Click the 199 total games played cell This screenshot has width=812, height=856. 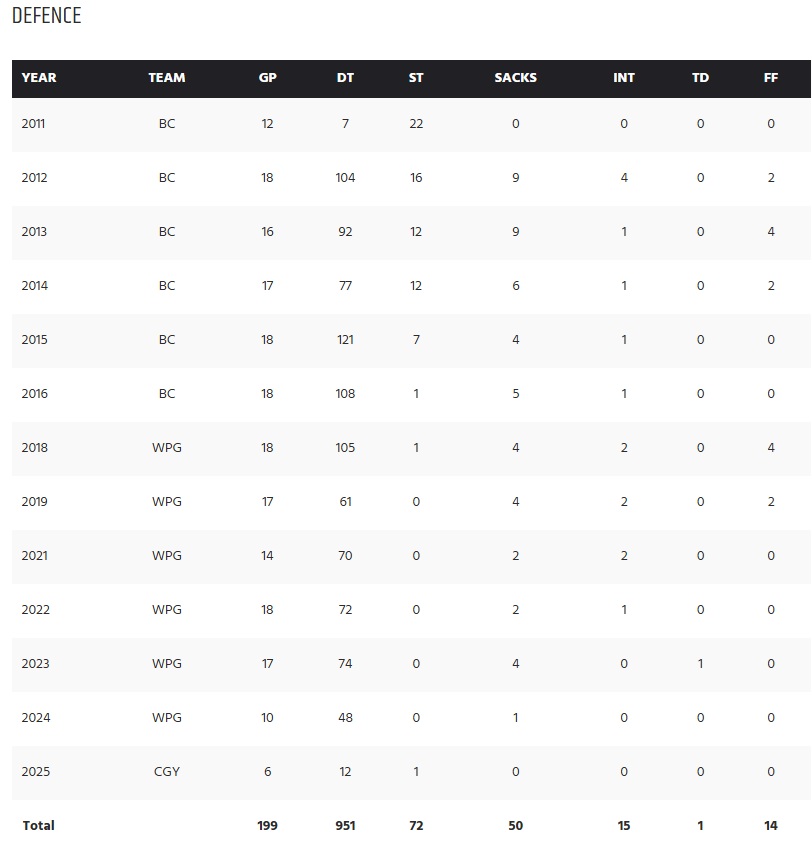[267, 826]
